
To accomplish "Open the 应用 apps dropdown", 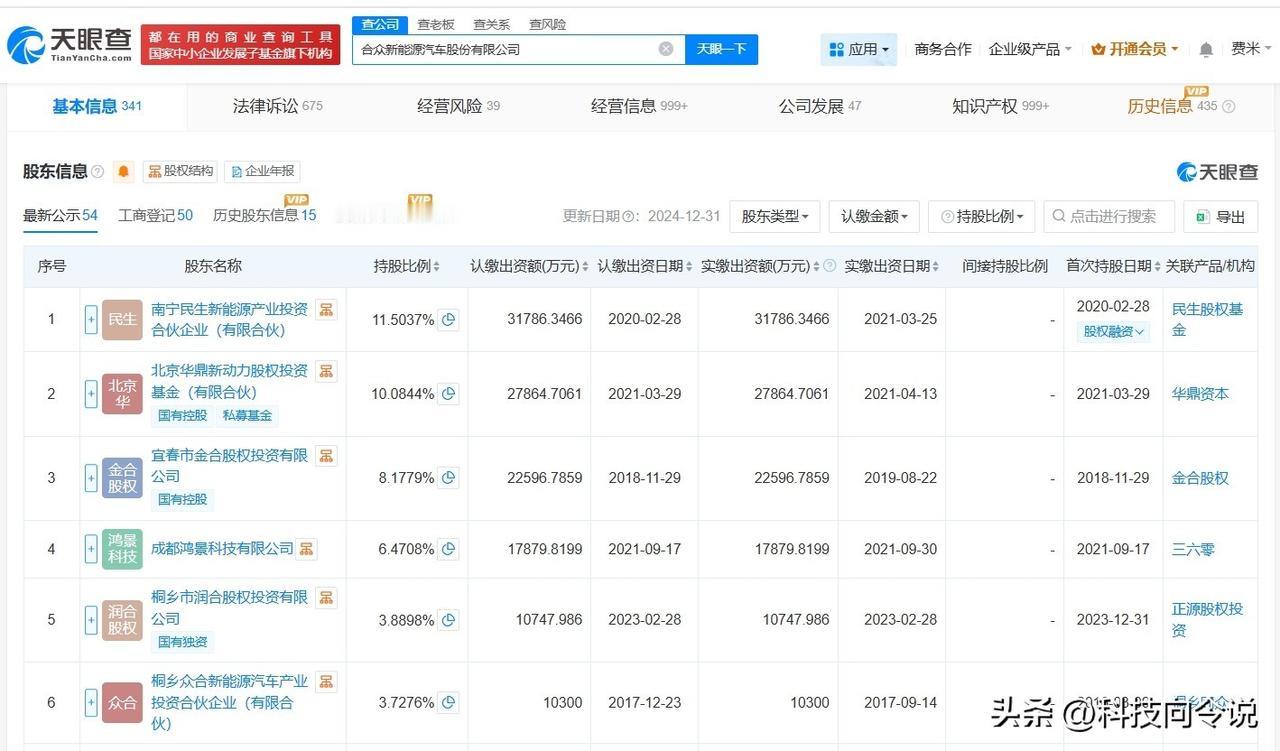I will pyautogui.click(x=859, y=49).
